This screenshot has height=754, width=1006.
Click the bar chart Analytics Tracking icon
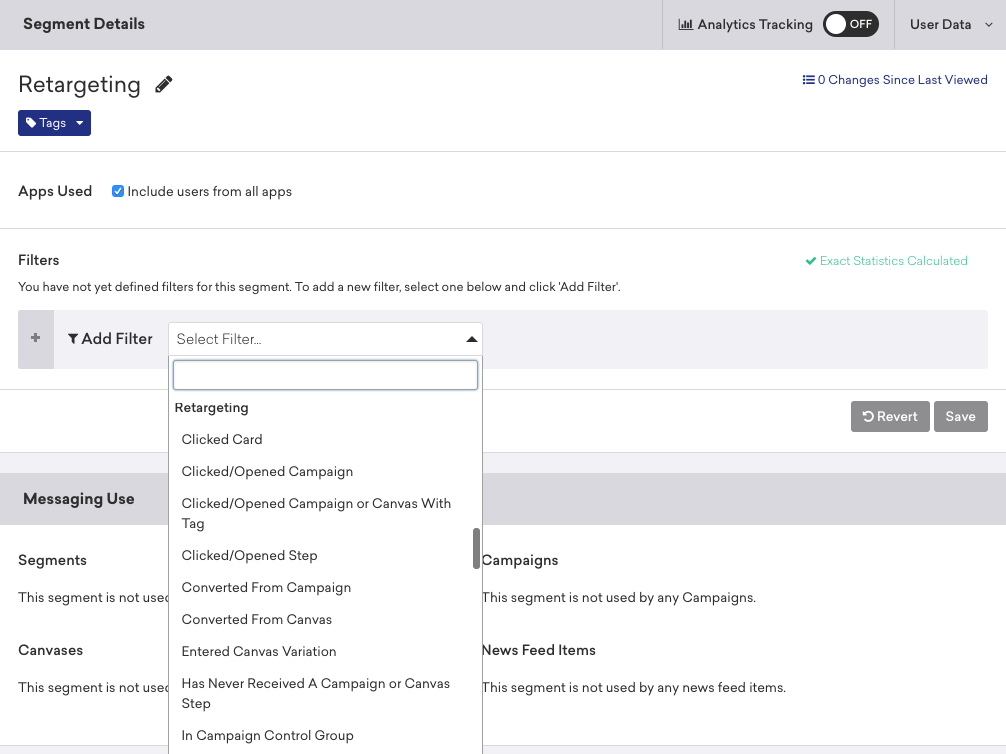pos(685,25)
